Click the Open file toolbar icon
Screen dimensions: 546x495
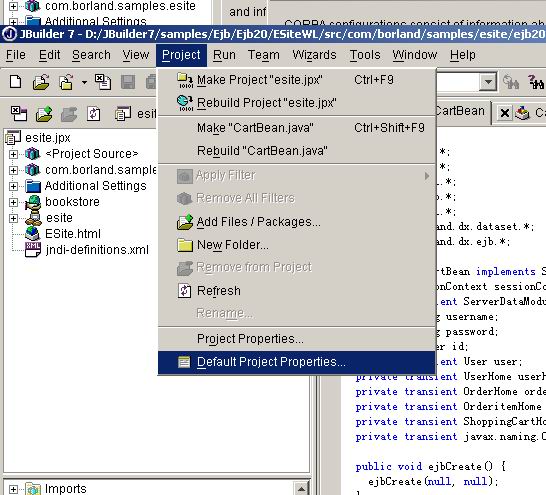point(41,82)
